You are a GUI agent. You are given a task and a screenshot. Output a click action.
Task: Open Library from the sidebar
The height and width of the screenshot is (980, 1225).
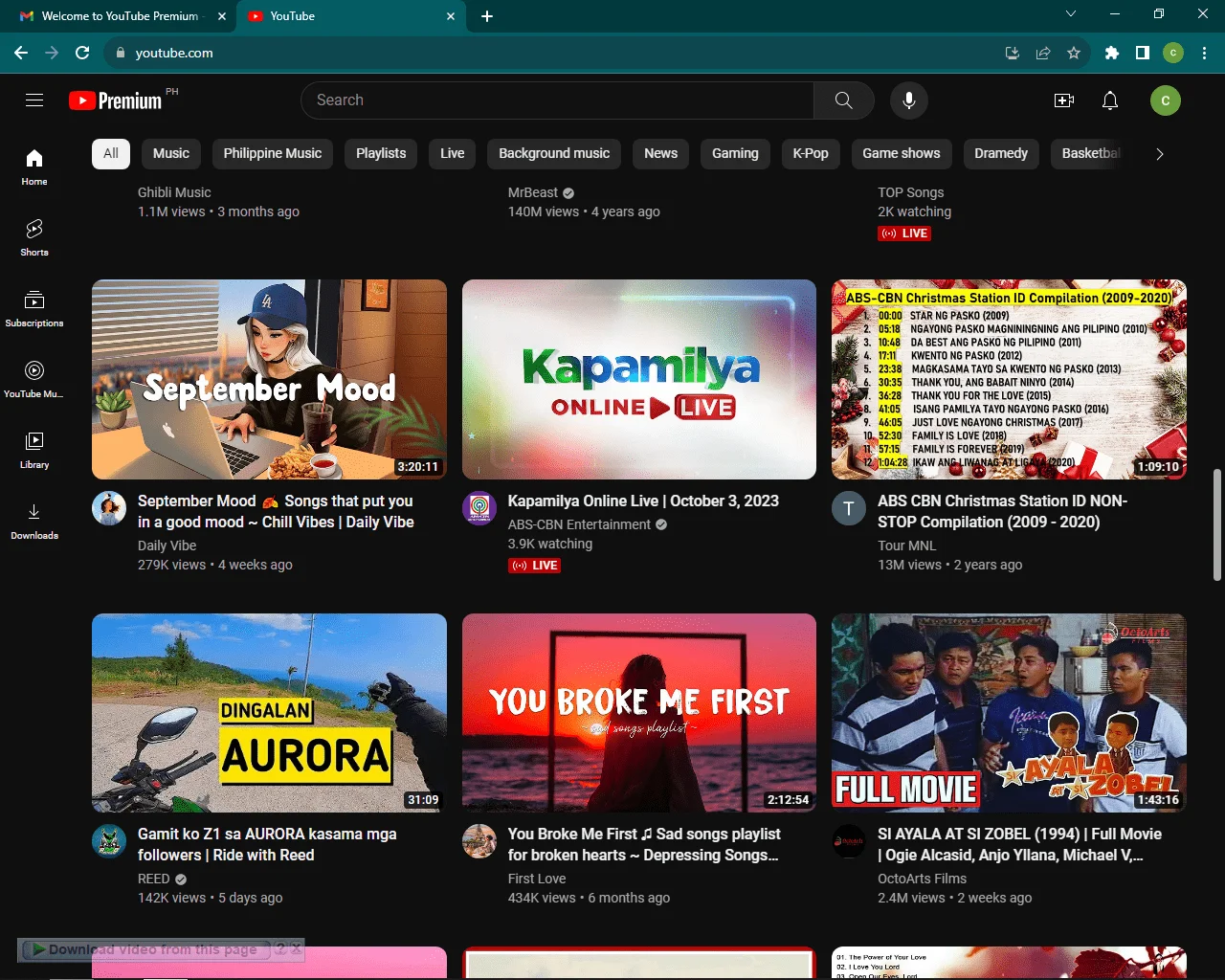pos(34,450)
